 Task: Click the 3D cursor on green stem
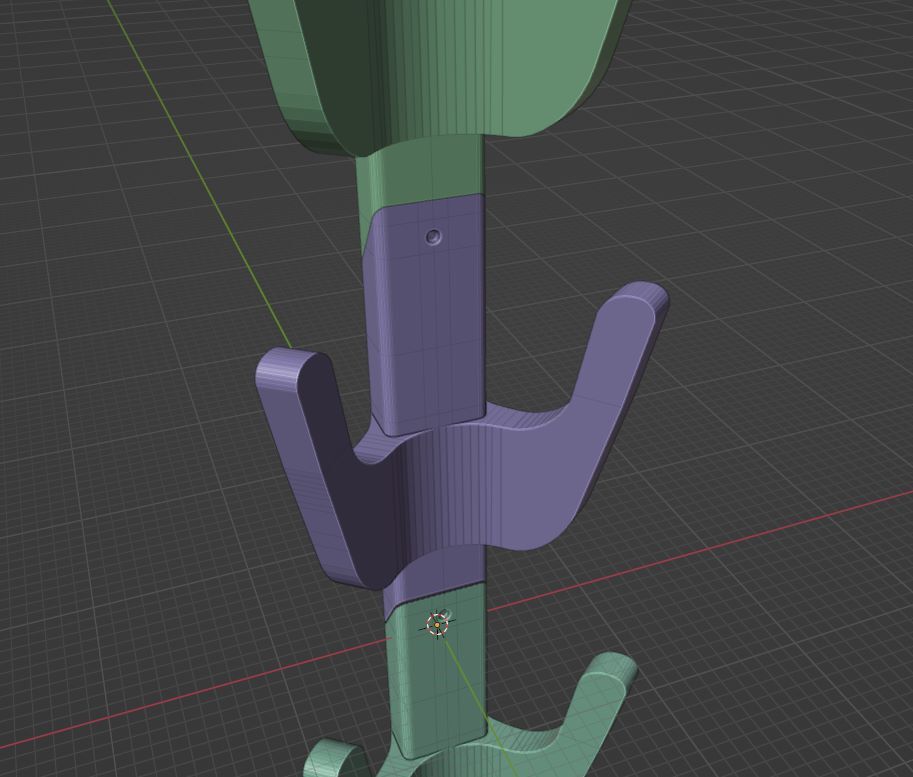[437, 624]
